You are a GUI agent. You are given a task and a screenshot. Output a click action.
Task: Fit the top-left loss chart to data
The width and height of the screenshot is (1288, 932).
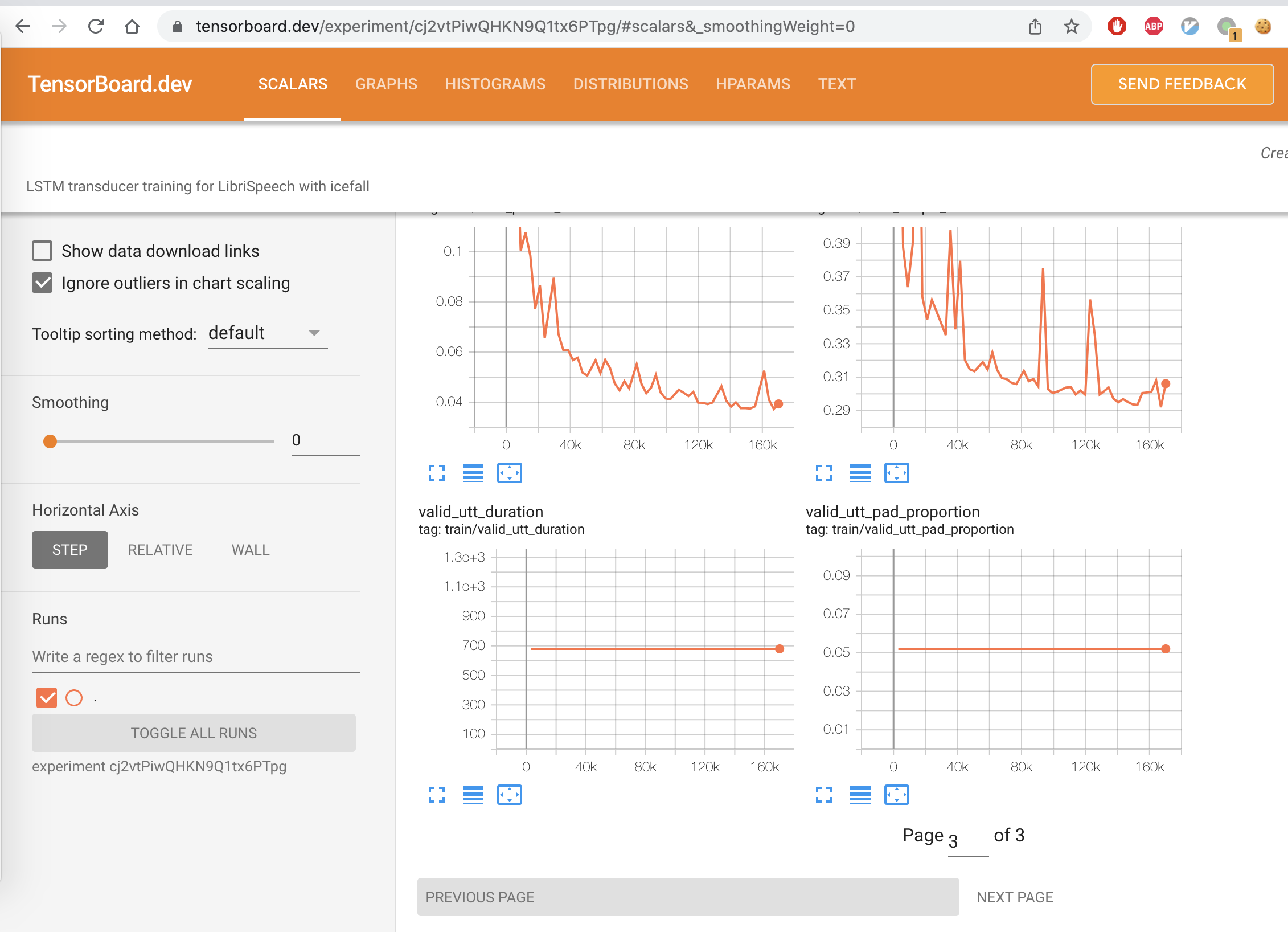point(510,473)
